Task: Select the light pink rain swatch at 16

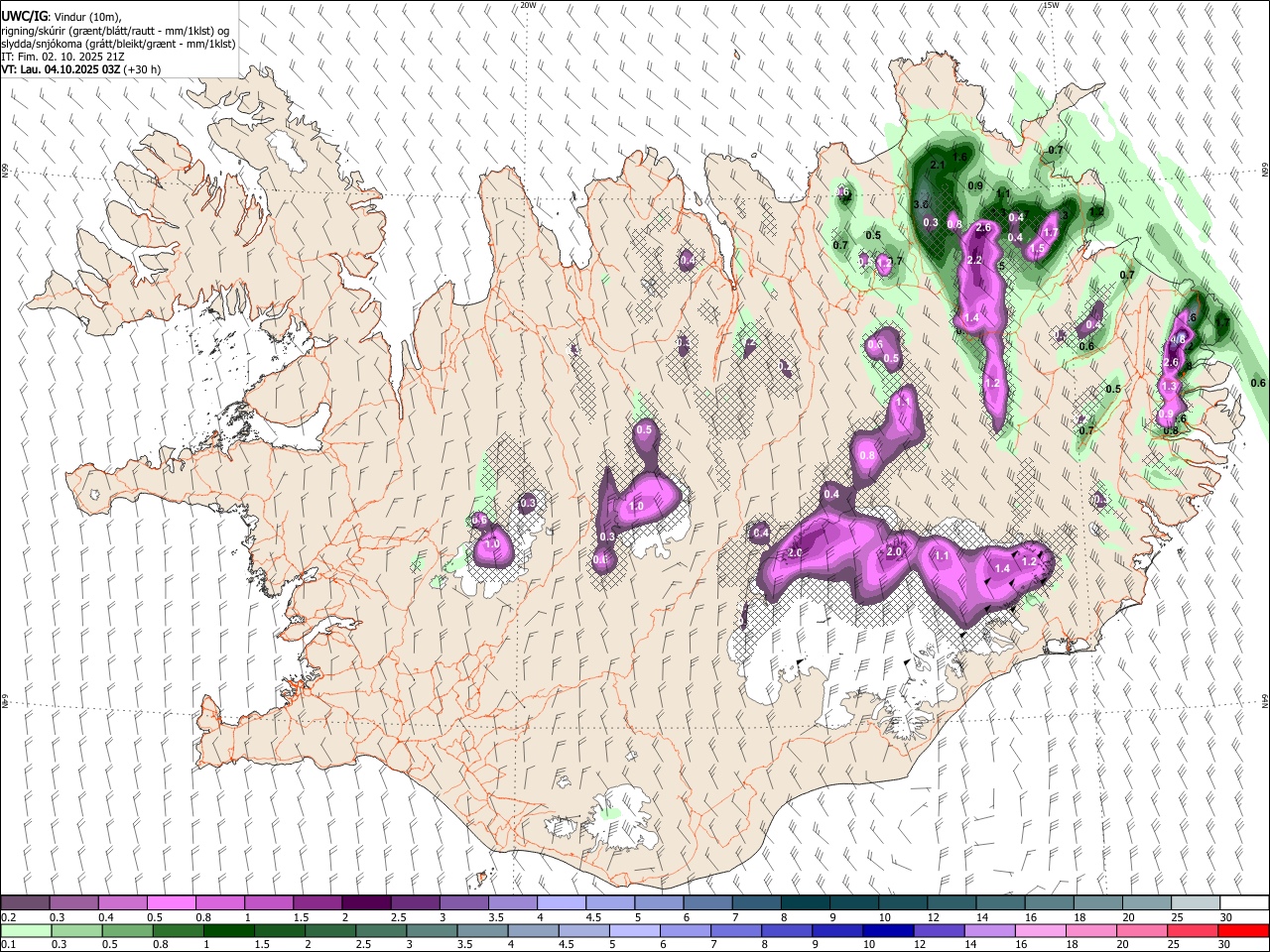Action: point(1039,930)
